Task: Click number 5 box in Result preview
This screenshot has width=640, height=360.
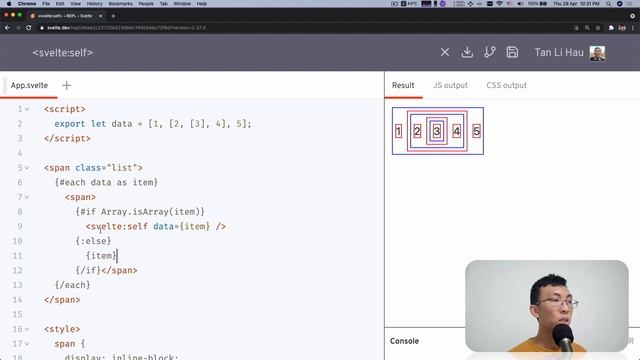Action: click(476, 131)
